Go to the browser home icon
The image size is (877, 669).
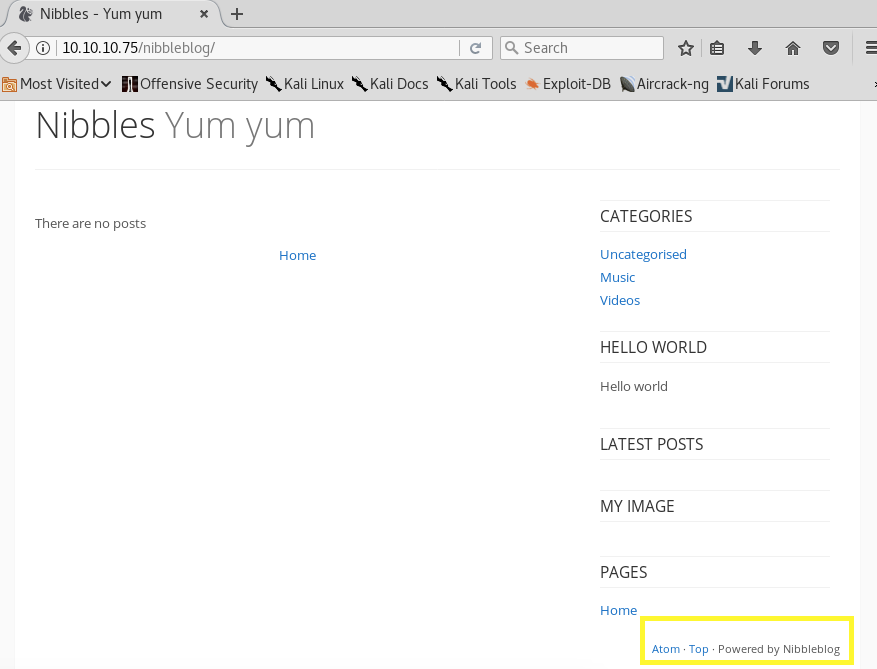coord(793,48)
